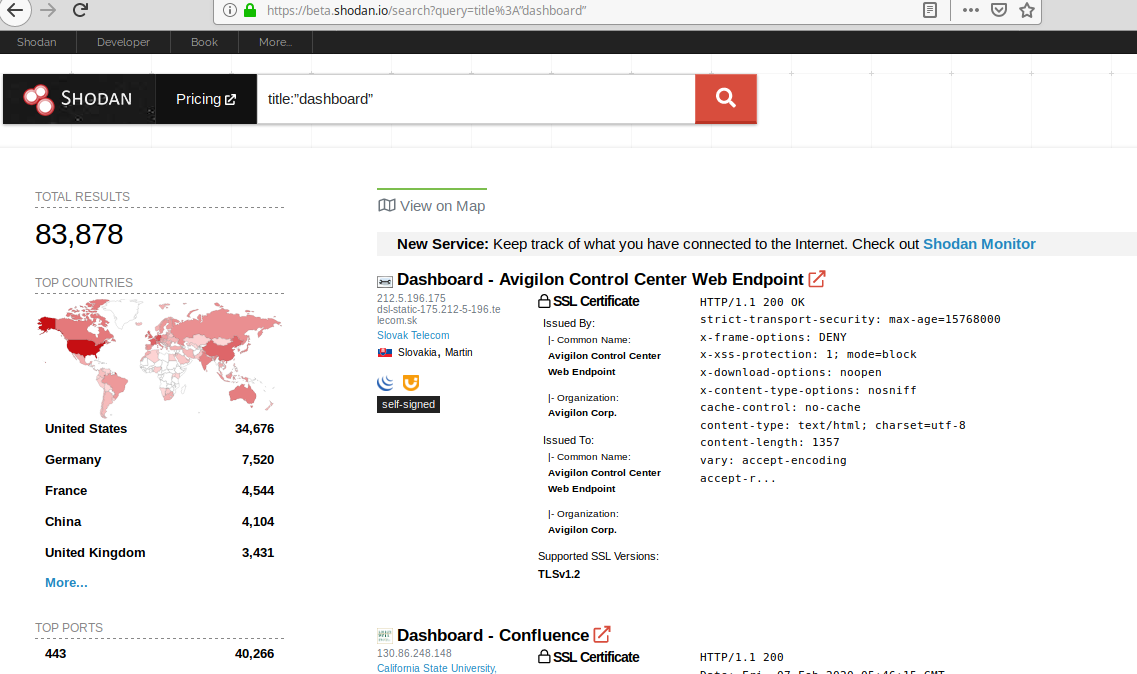Click the title:"dashboard" search field
The height and width of the screenshot is (674, 1137).
click(x=476, y=99)
